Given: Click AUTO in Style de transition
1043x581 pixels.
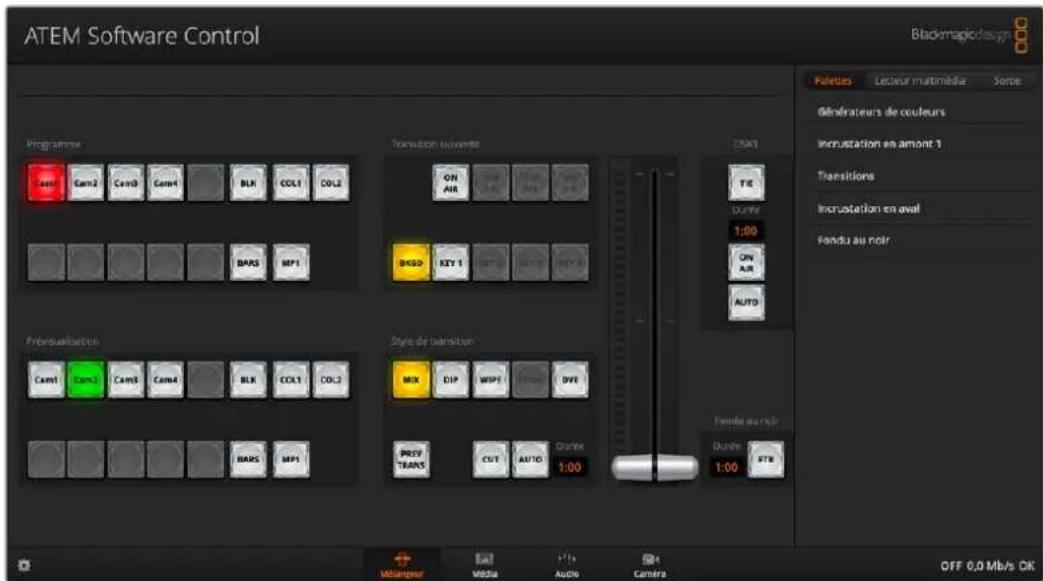Looking at the screenshot, I should point(530,459).
